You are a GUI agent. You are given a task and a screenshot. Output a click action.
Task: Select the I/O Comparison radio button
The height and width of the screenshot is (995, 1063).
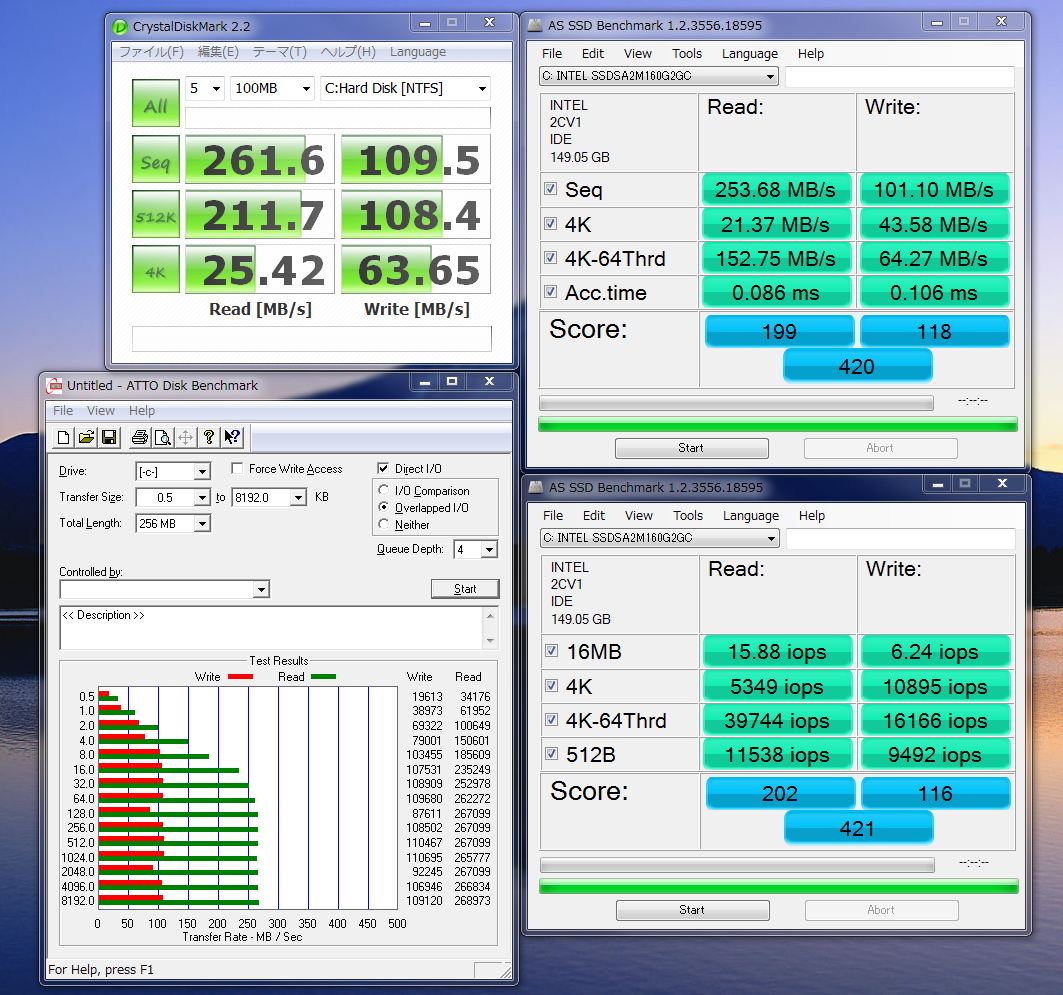tap(384, 490)
